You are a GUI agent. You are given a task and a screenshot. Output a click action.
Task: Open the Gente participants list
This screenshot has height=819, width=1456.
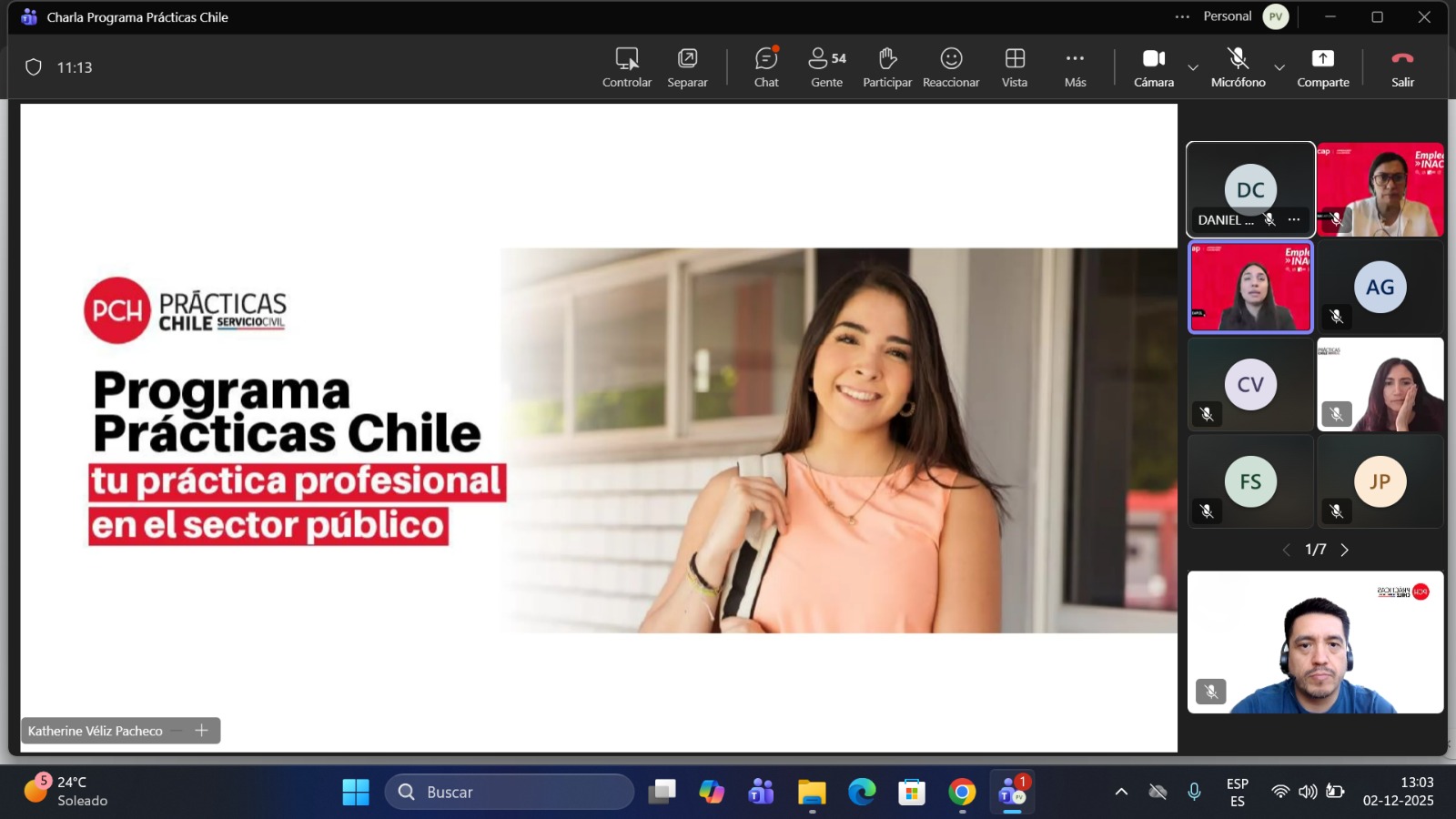click(x=826, y=67)
